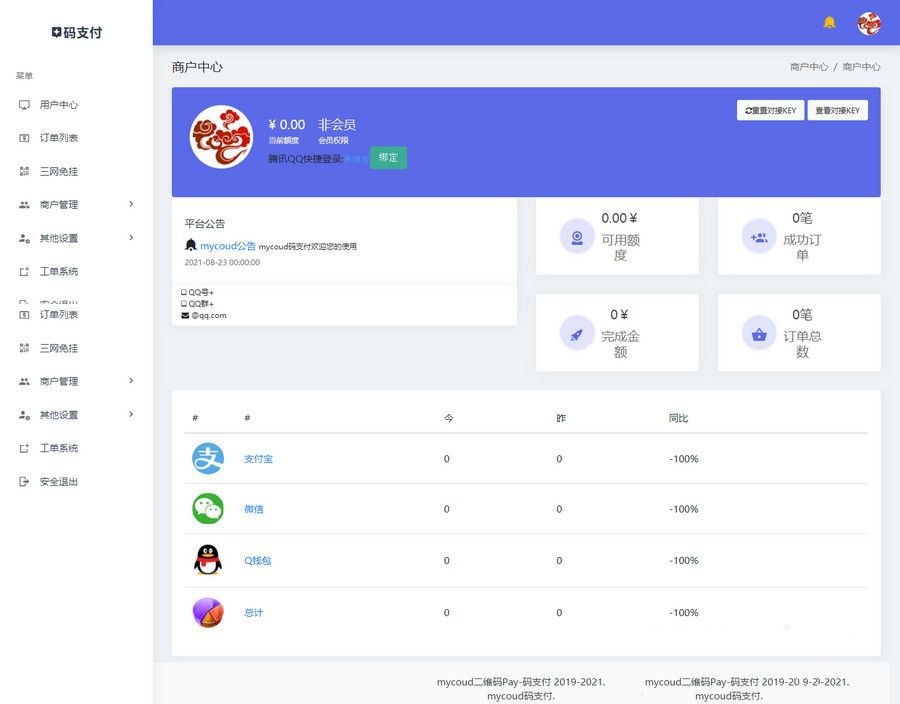900x704 pixels.
Task: Open the 支付宝 link
Action: coord(258,459)
